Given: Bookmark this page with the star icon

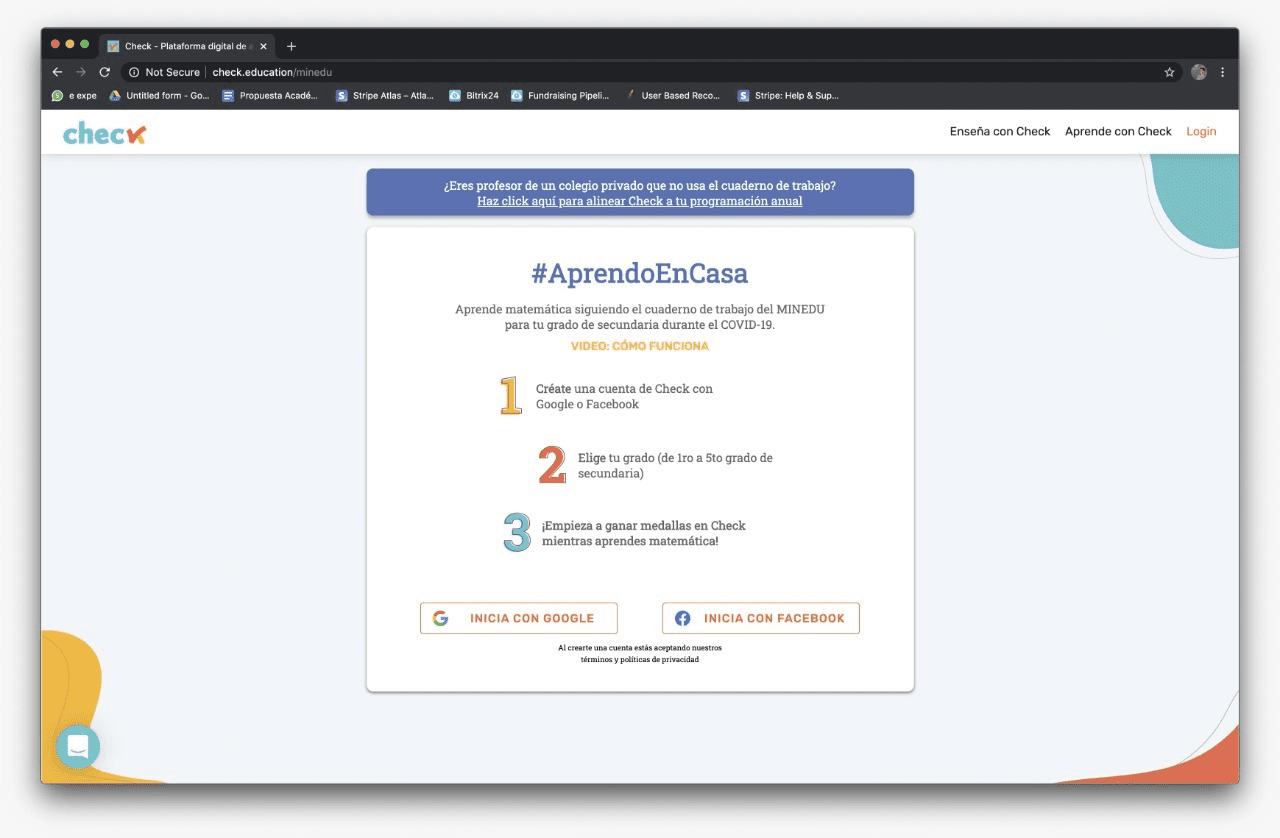Looking at the screenshot, I should (1169, 72).
